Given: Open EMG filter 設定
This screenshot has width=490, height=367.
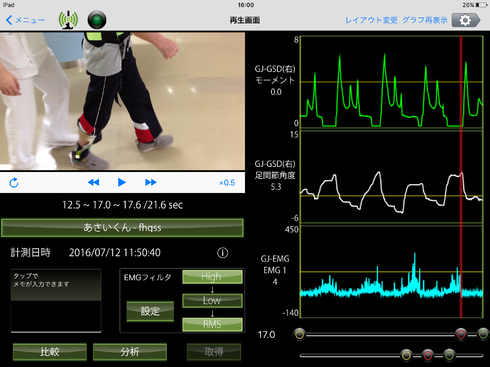Looking at the screenshot, I should coord(150,311).
